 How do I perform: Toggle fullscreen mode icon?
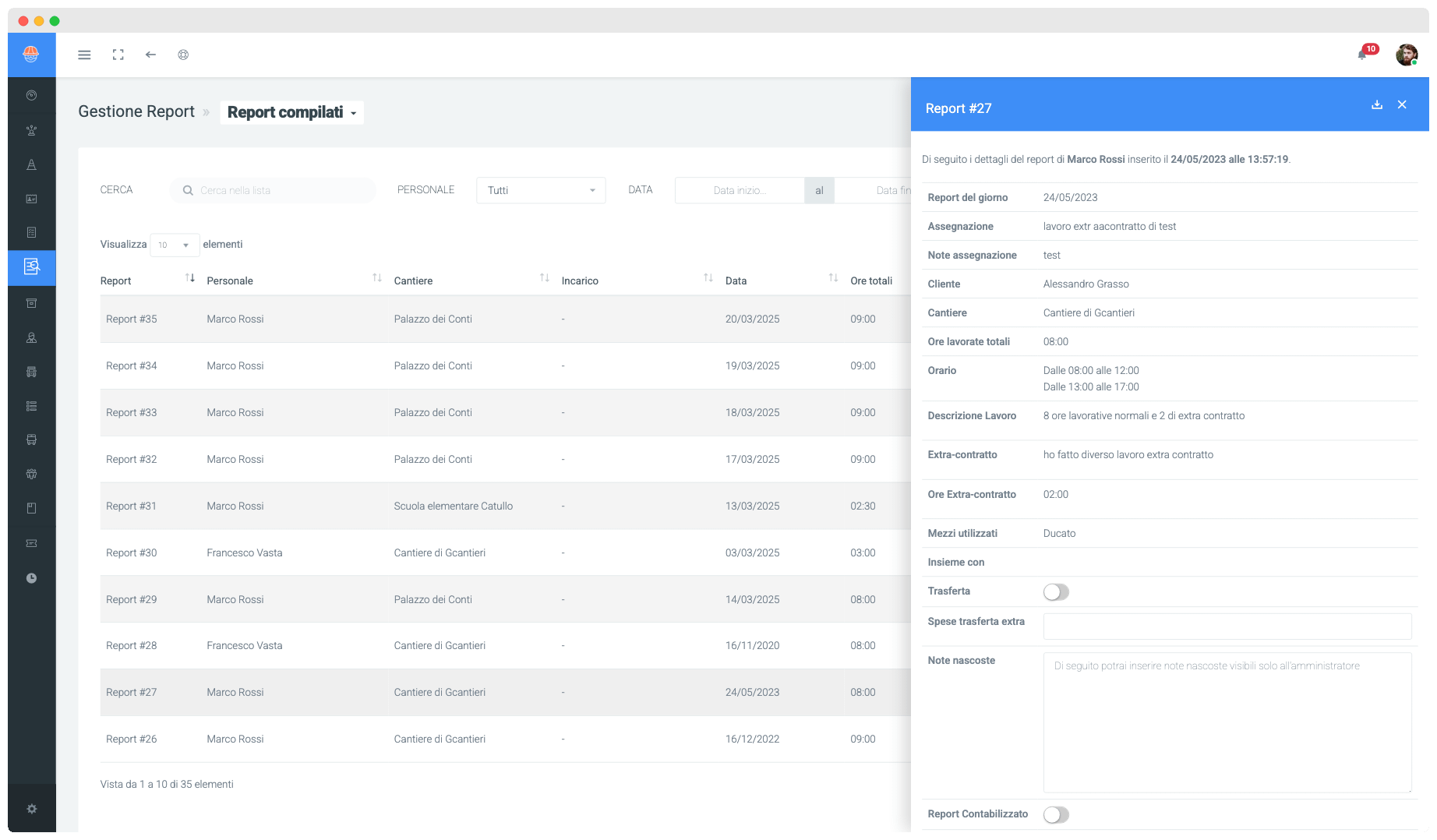click(x=118, y=55)
